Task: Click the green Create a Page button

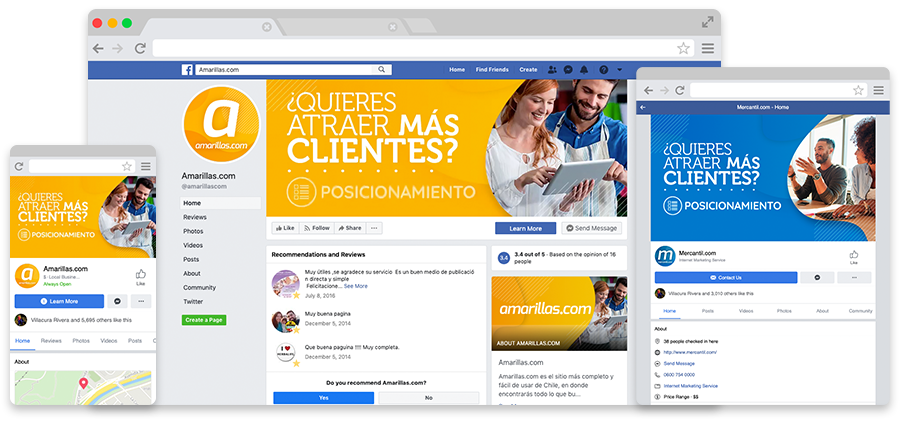Action: tap(204, 320)
